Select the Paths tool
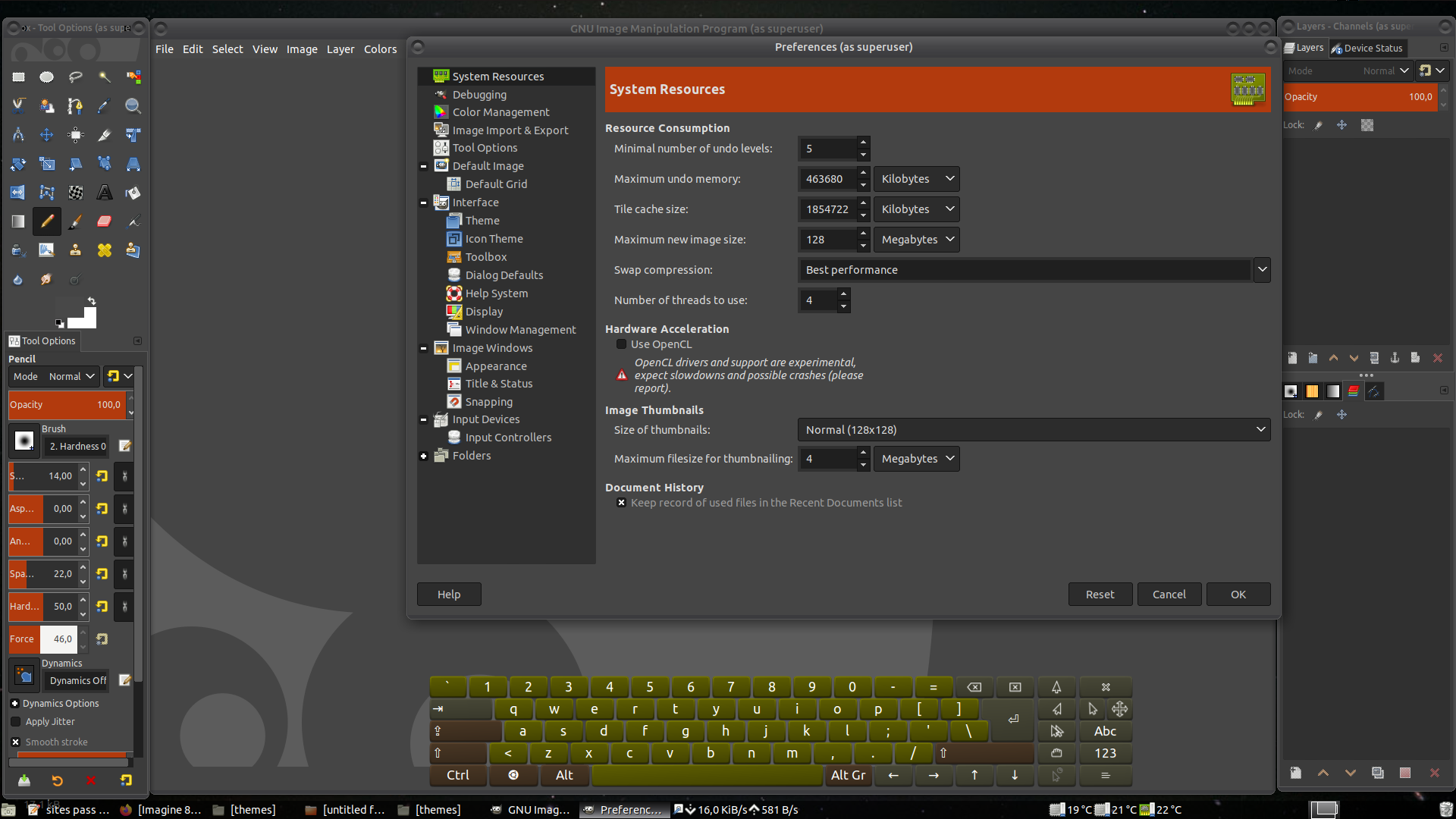Screen dimensions: 1456x819 tap(76, 105)
